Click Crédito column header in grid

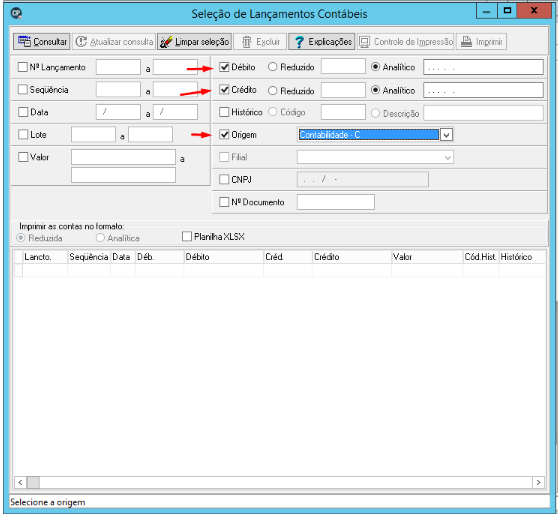coord(352,257)
